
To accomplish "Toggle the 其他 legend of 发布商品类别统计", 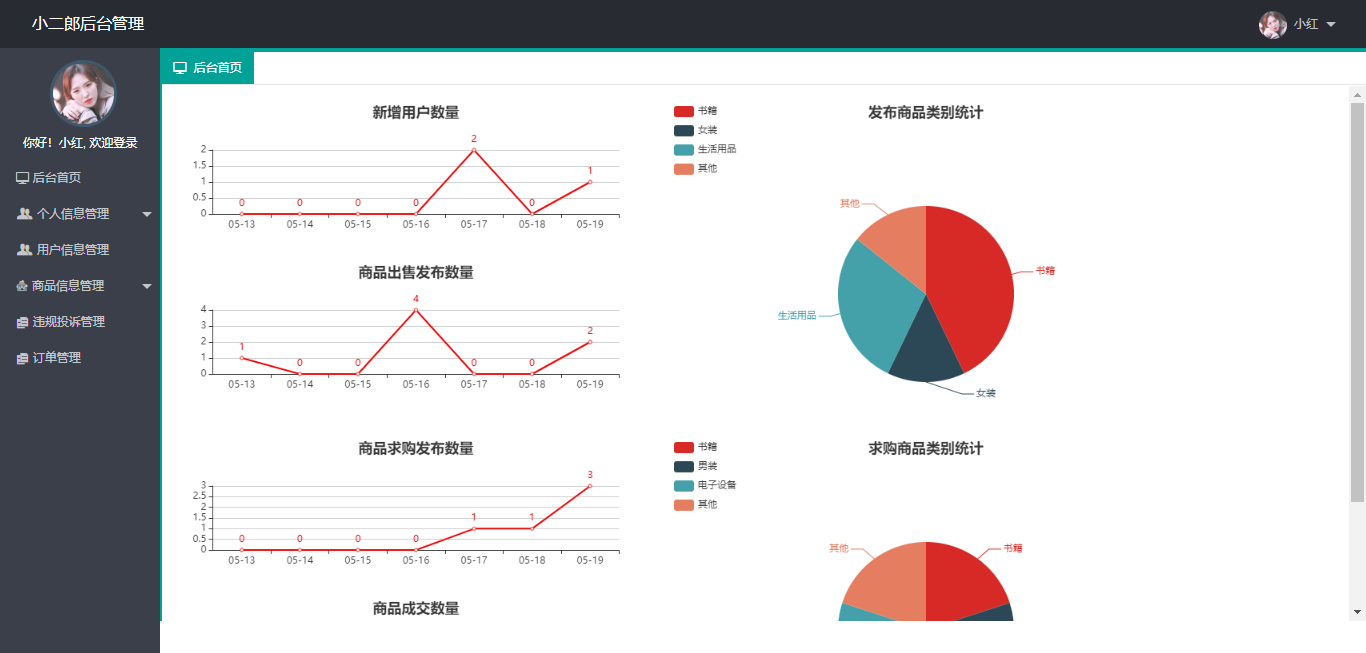I will (696, 168).
